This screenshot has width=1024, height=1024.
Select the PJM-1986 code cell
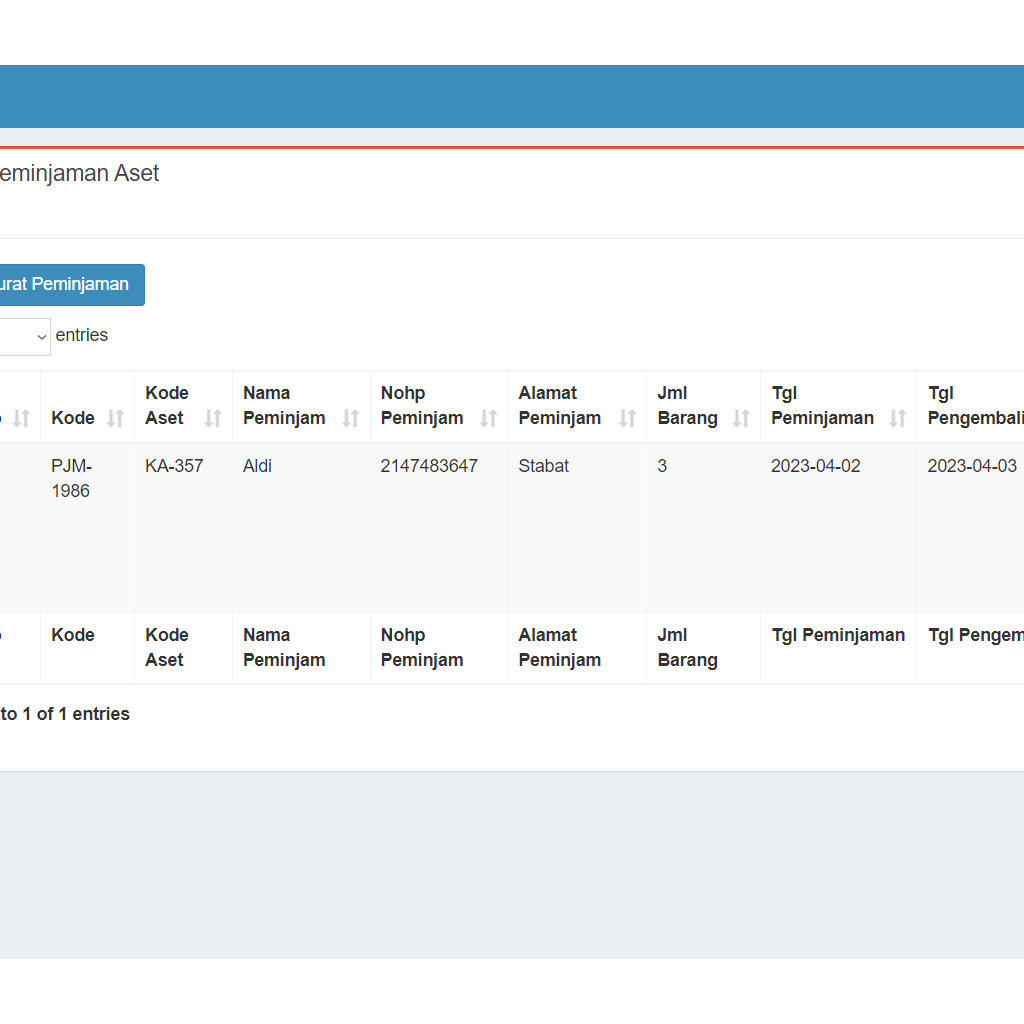point(71,478)
